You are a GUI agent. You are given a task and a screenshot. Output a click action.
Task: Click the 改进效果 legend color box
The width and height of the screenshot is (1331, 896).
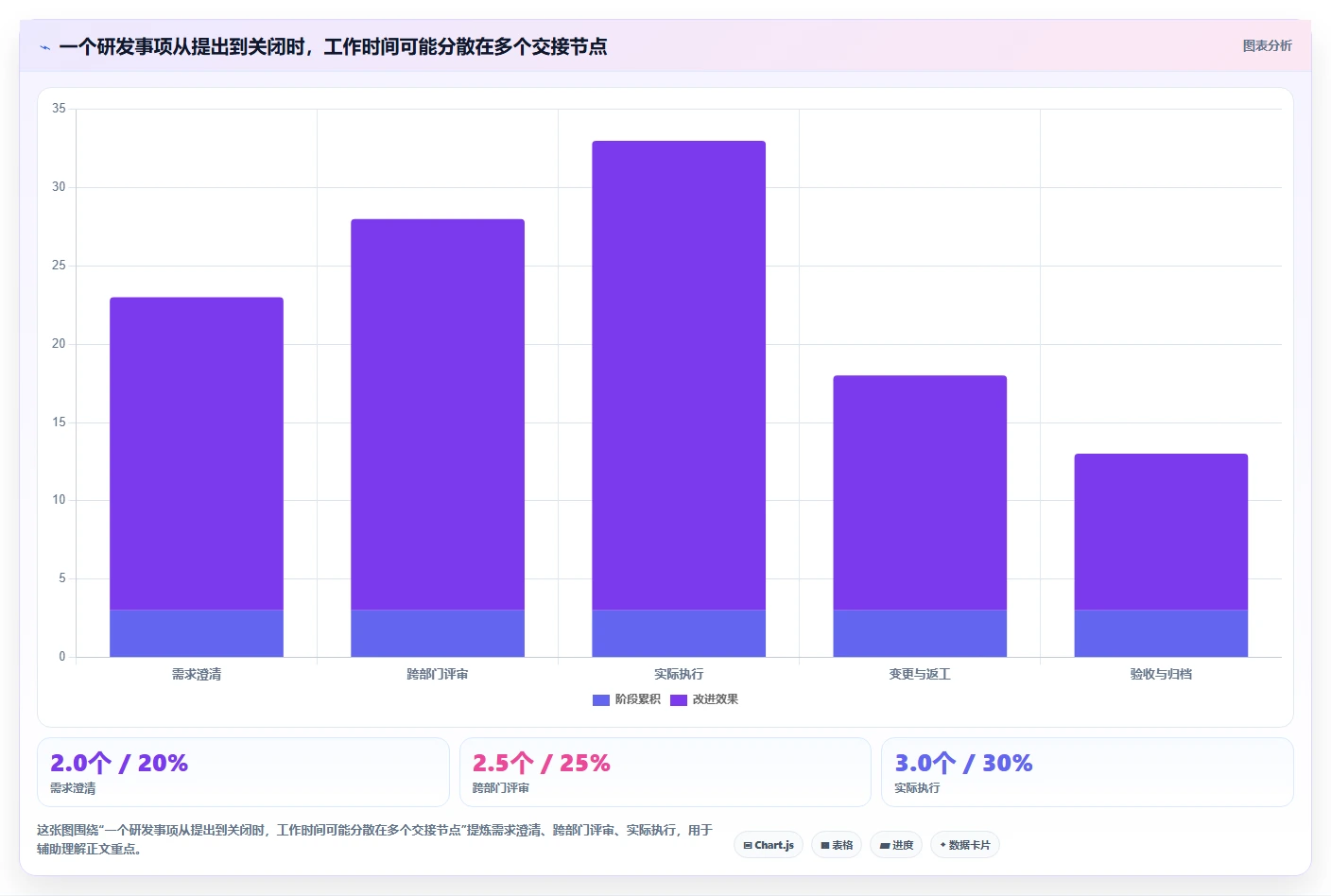point(679,700)
